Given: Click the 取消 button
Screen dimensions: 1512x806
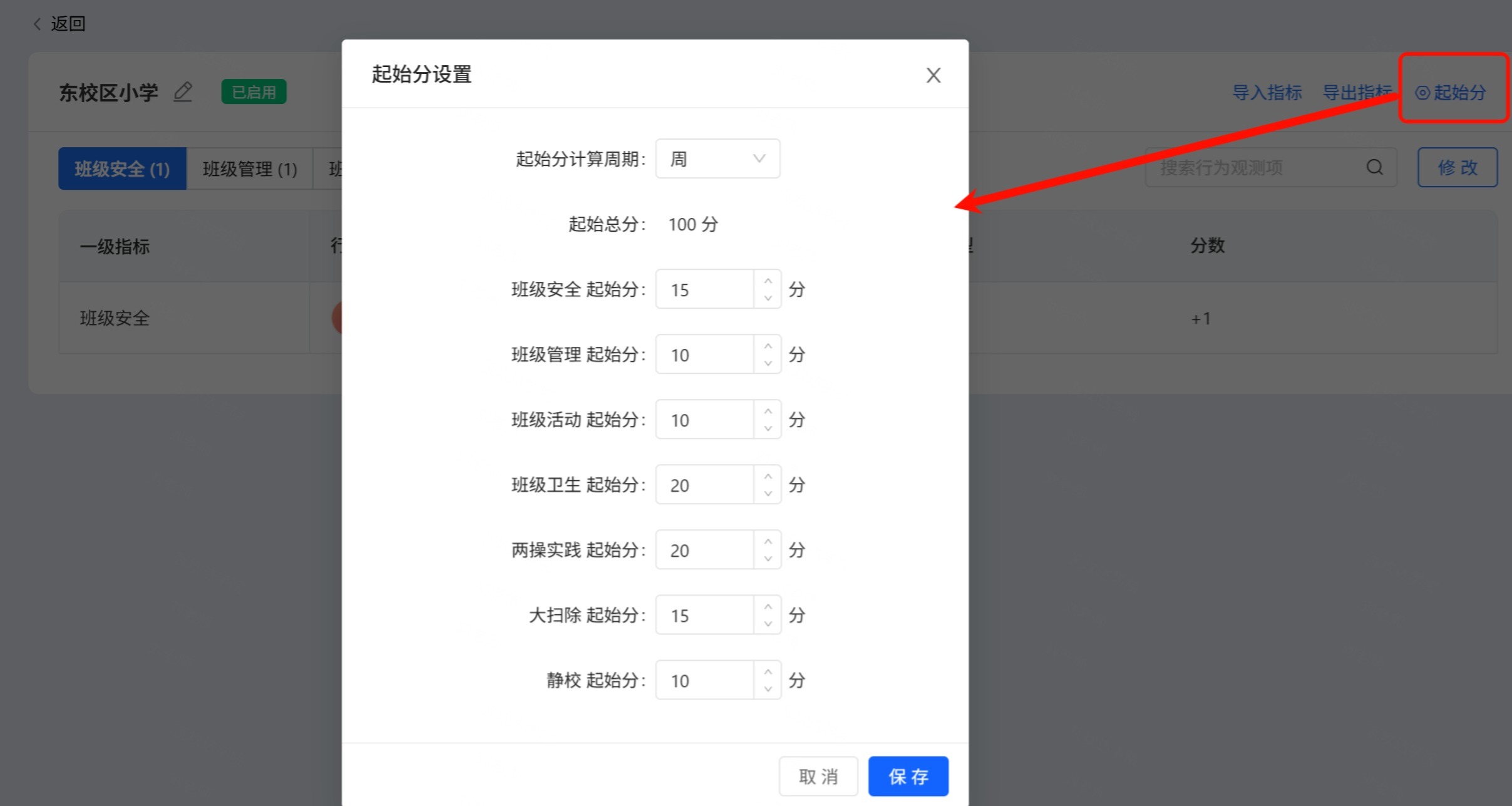Looking at the screenshot, I should (818, 777).
